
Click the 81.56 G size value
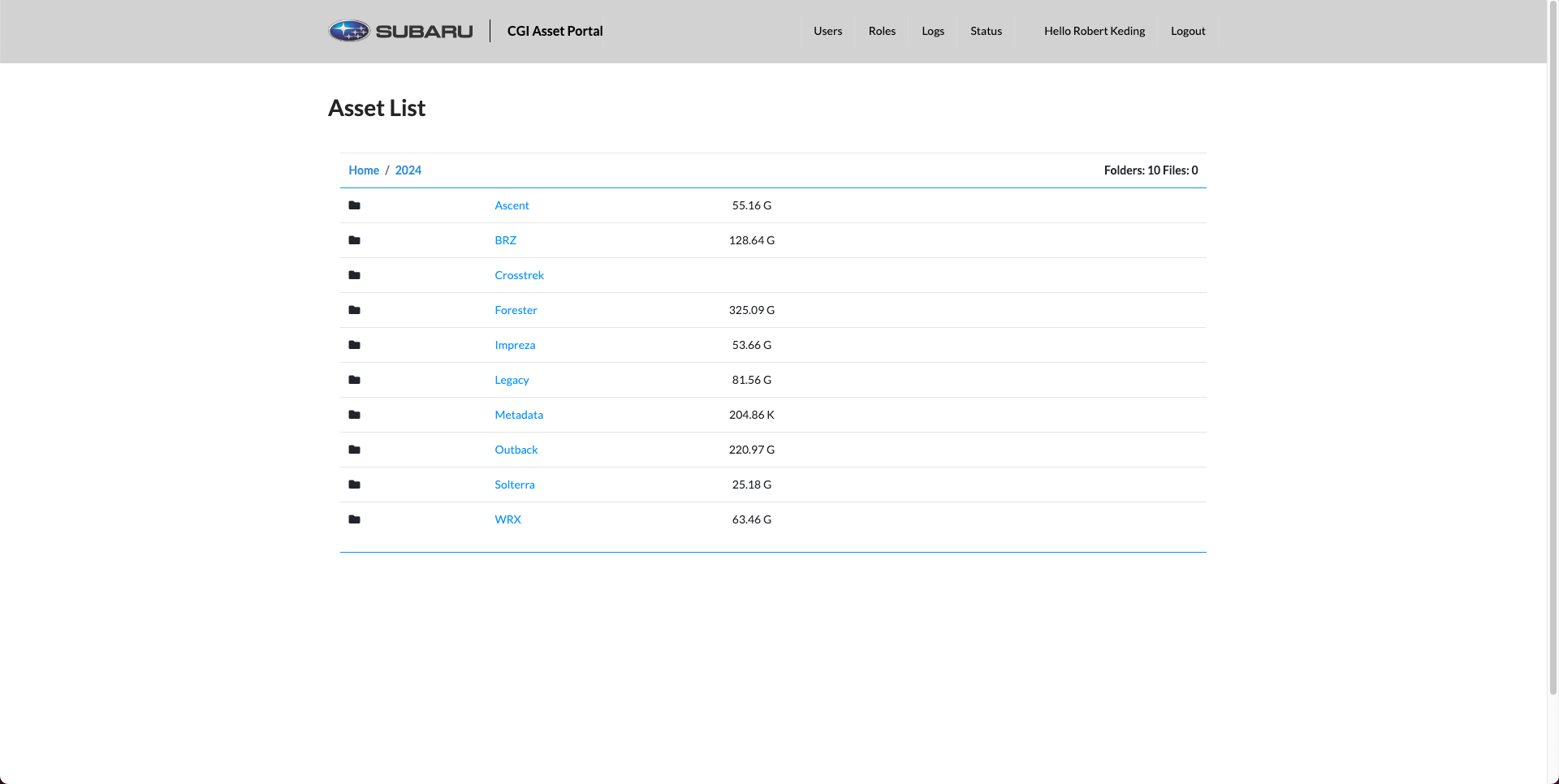752,380
